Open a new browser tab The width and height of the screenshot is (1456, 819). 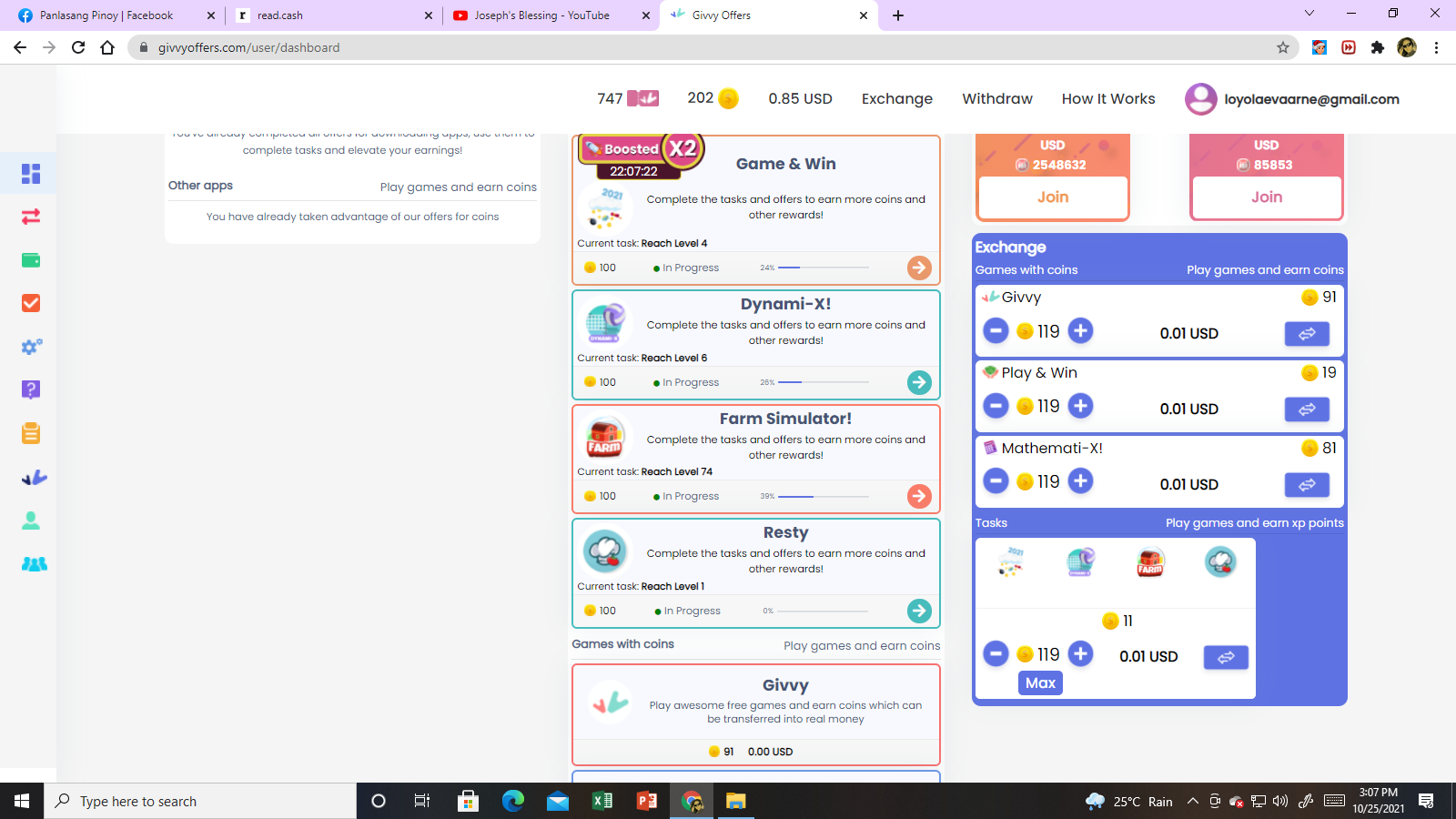coord(898,15)
